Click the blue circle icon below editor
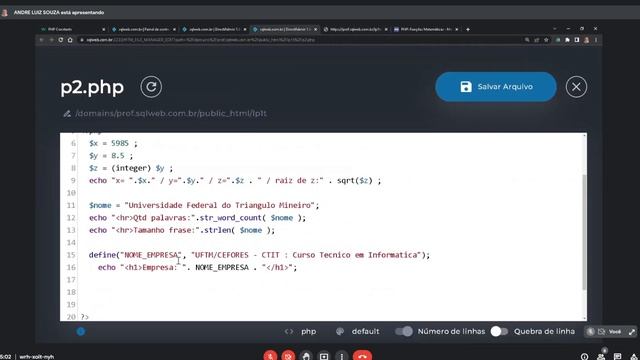This screenshot has height=360, width=640. tap(81, 331)
